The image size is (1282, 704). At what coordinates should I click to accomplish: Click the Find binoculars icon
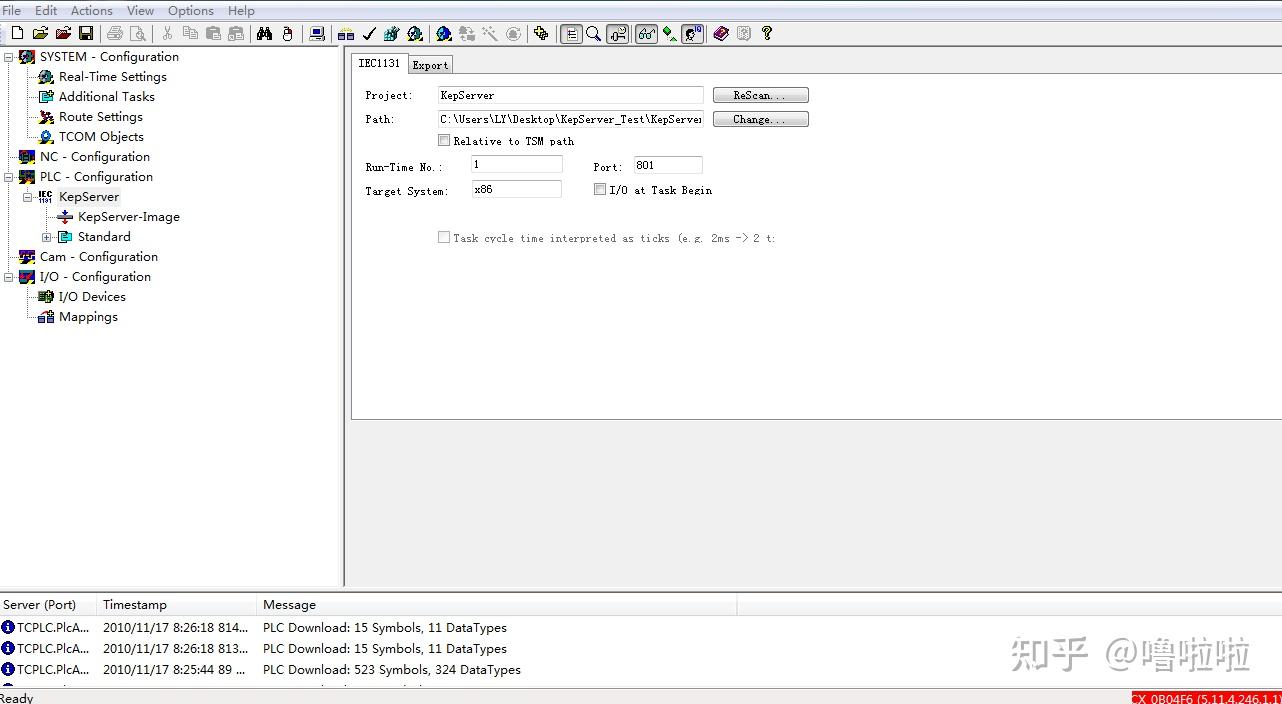tap(264, 33)
